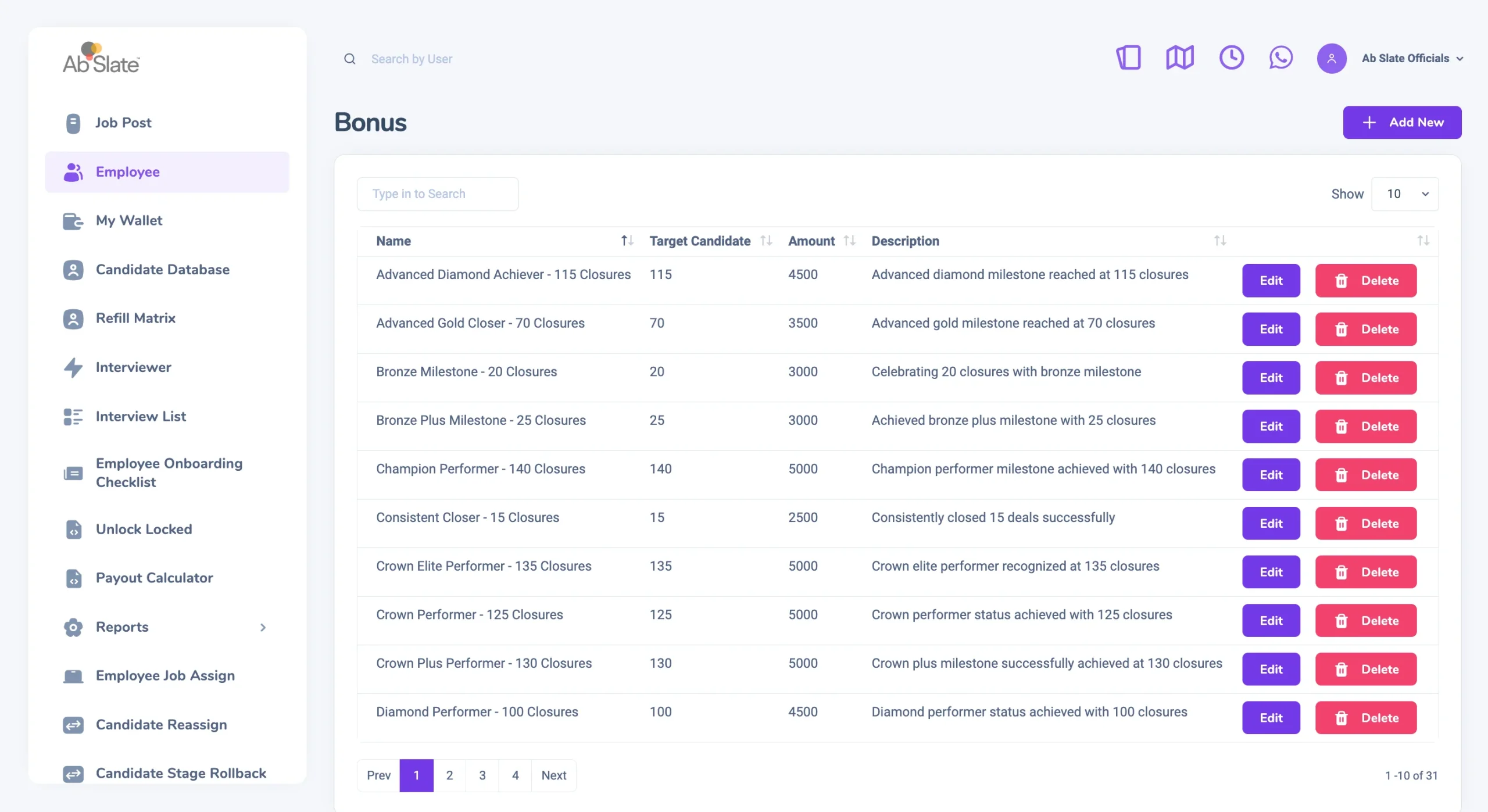Screen dimensions: 1488x812
Task: Click My Wallet sidebar icon
Action: pyautogui.click(x=73, y=221)
